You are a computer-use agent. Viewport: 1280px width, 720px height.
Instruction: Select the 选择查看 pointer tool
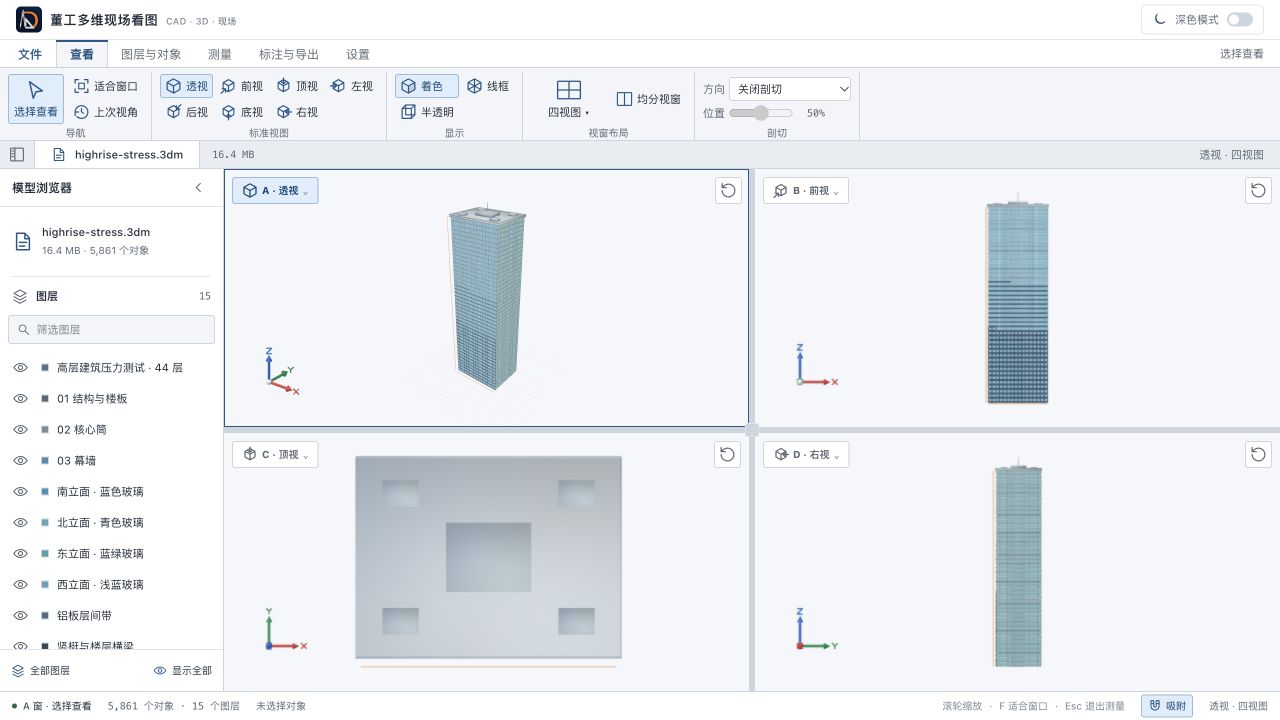36,99
